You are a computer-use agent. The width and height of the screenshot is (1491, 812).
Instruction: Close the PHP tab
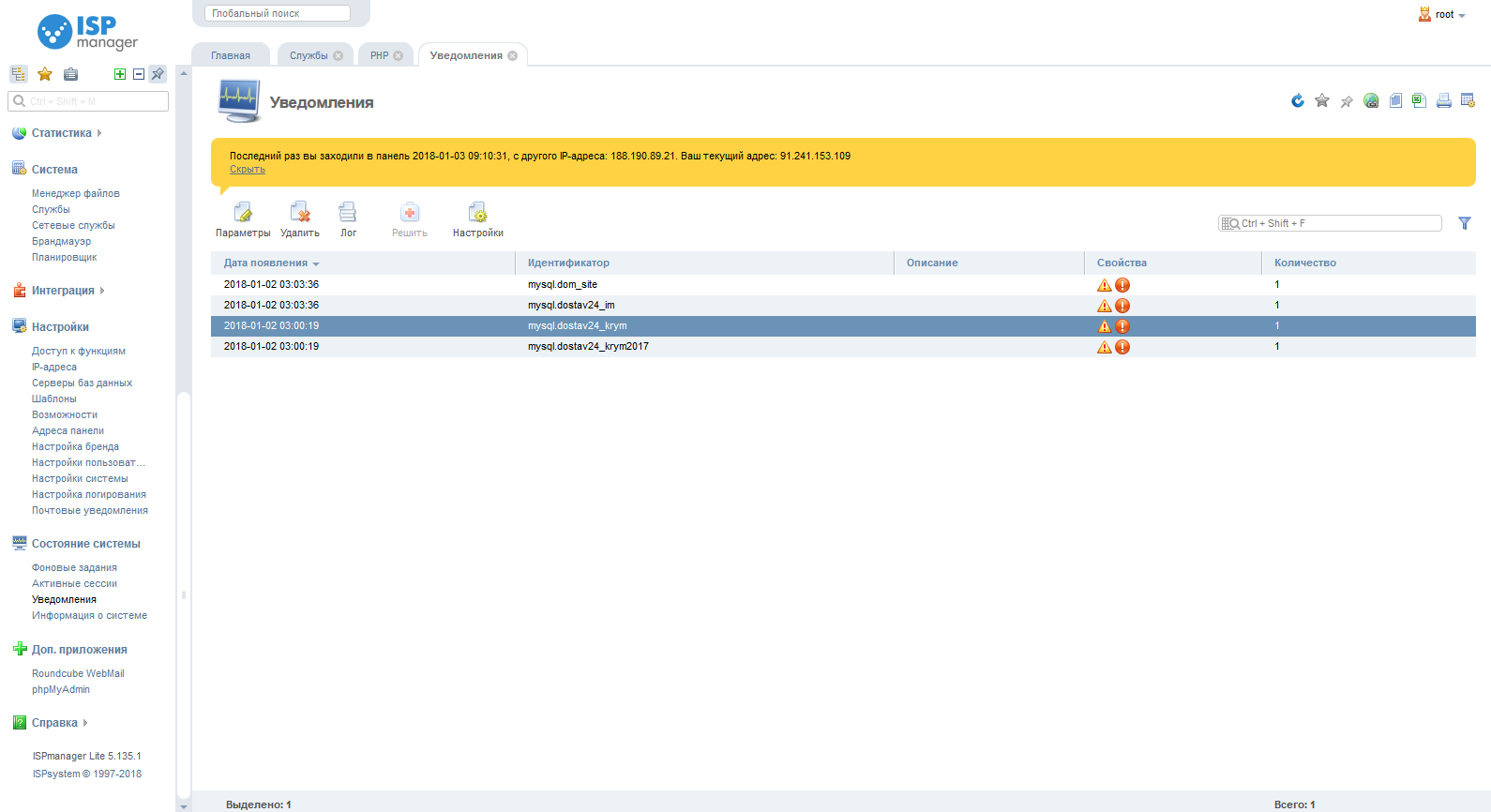point(399,55)
